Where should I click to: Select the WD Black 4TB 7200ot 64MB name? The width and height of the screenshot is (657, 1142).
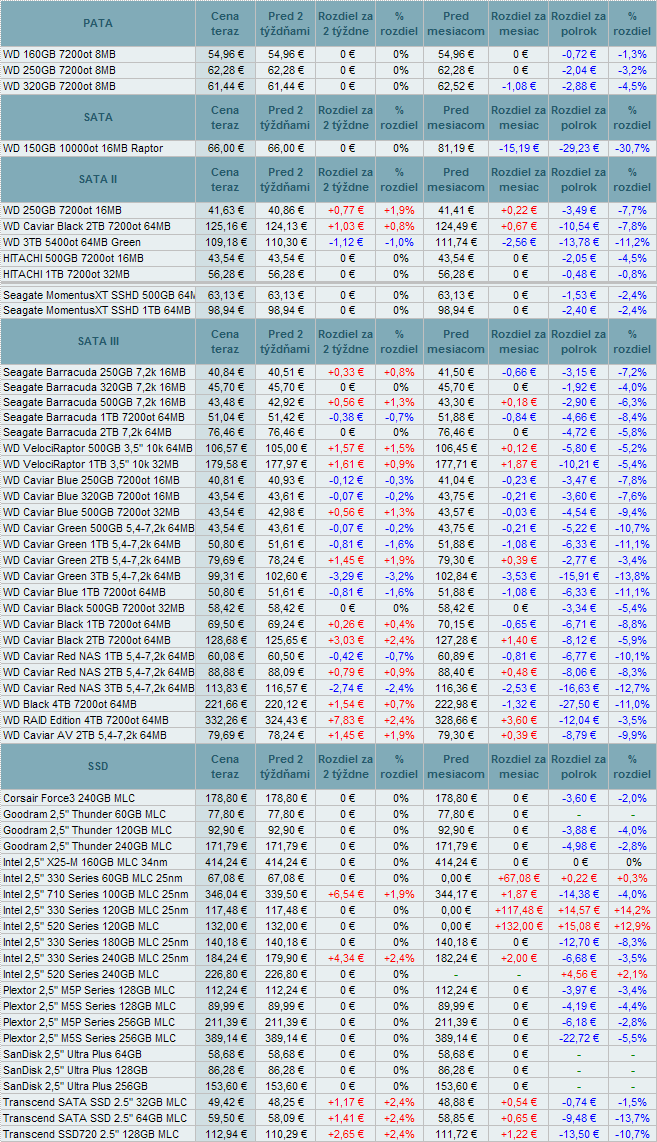[70, 704]
